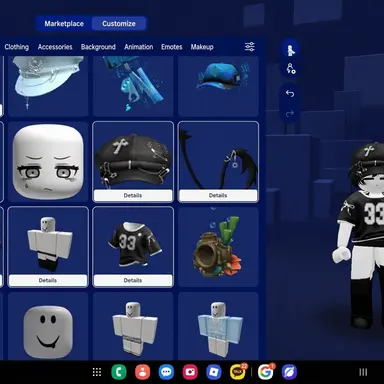This screenshot has width=384, height=384.
Task: Open the Background category
Action: tap(98, 47)
